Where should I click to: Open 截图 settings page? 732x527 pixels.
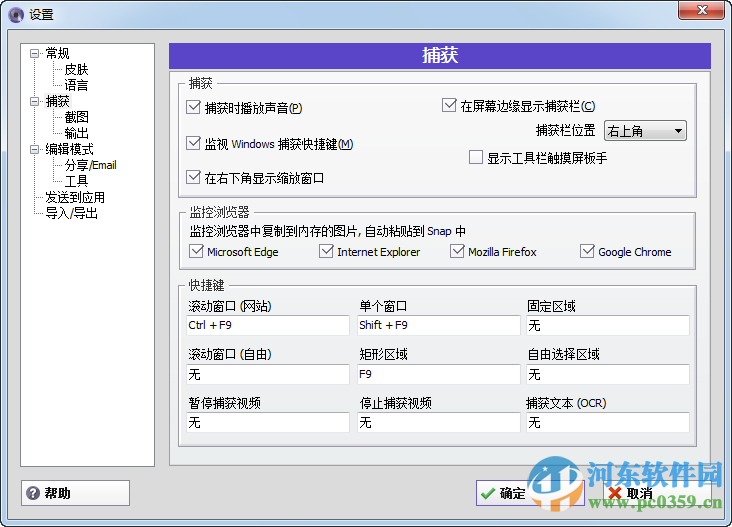tap(76, 117)
